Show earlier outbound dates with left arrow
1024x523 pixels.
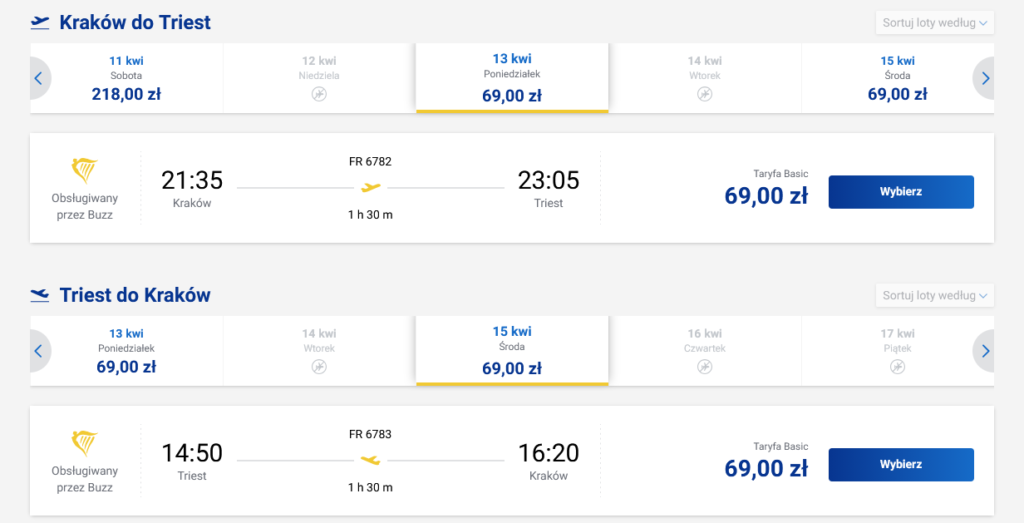tap(39, 78)
